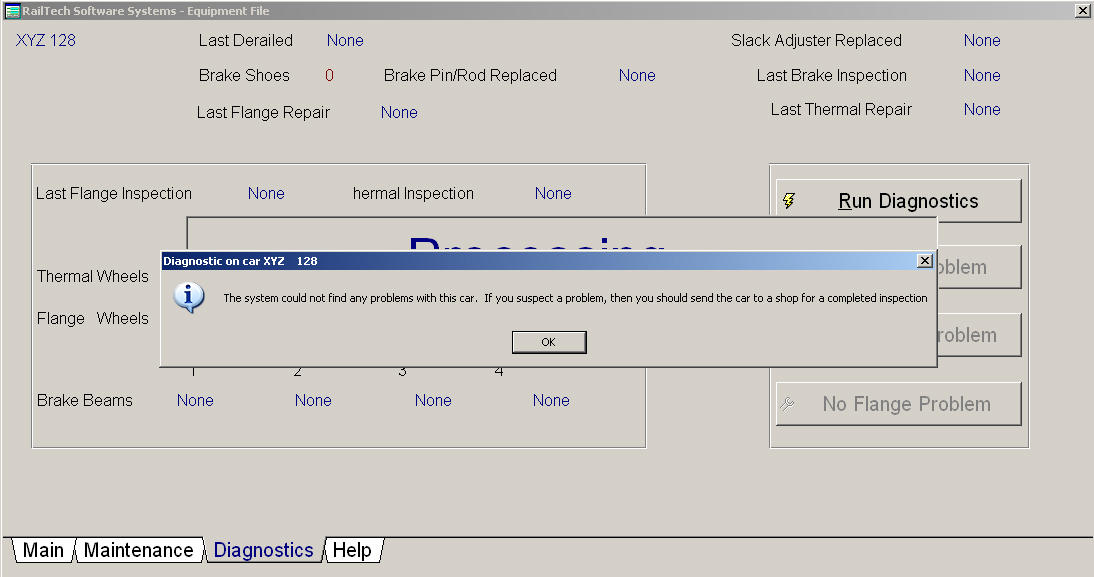Screen dimensions: 1094x577
Task: Click the Last Flange Inspection None value
Action: (x=266, y=193)
